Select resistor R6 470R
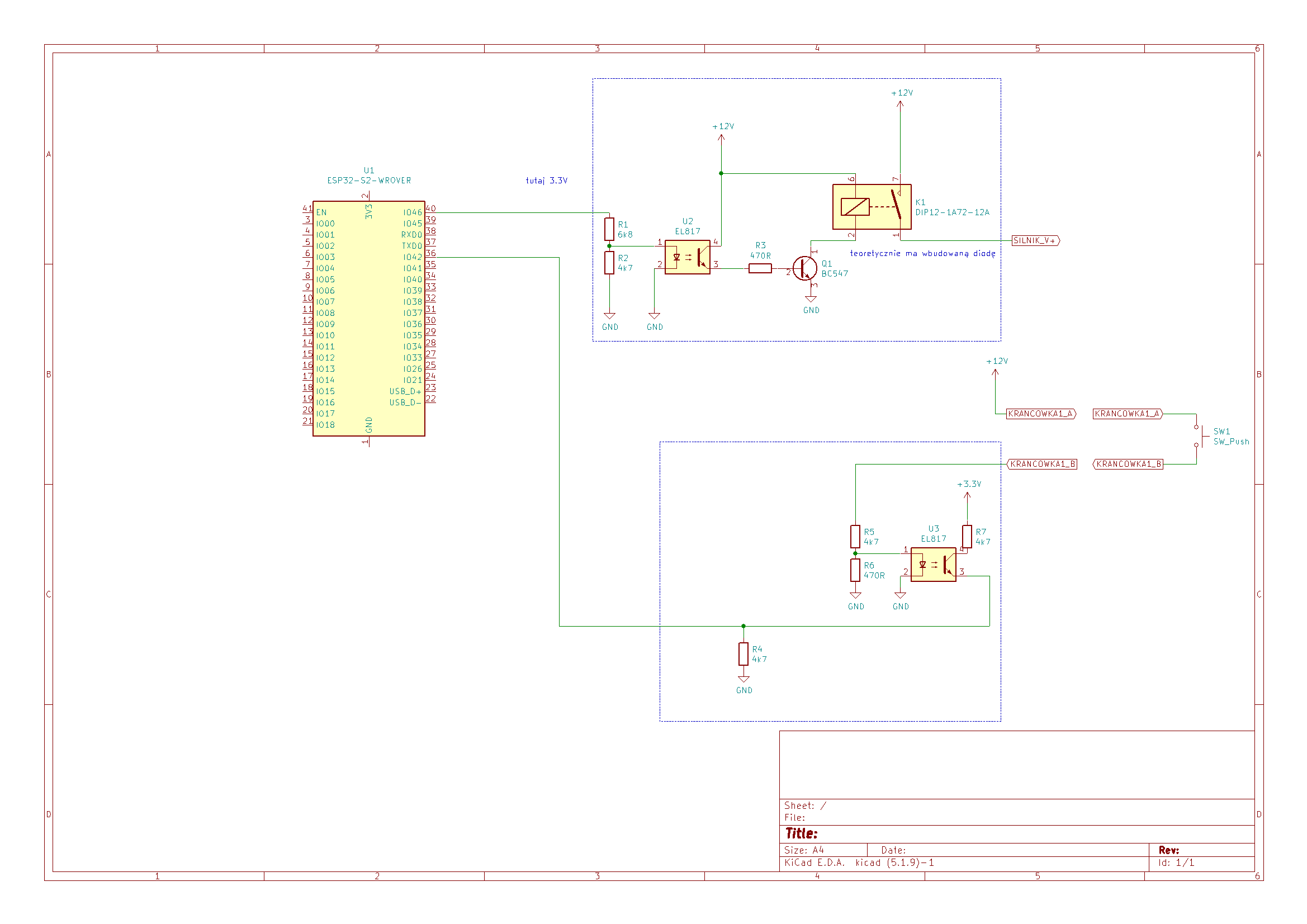 855,570
